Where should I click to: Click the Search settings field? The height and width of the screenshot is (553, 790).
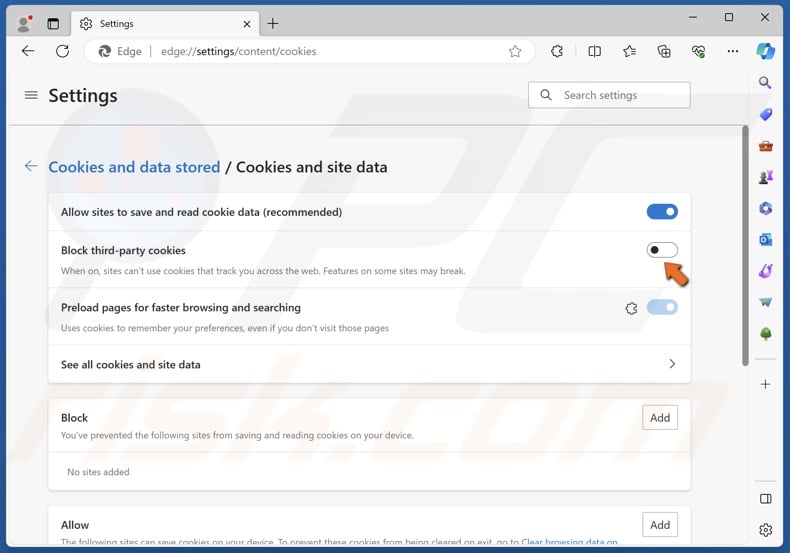point(609,95)
